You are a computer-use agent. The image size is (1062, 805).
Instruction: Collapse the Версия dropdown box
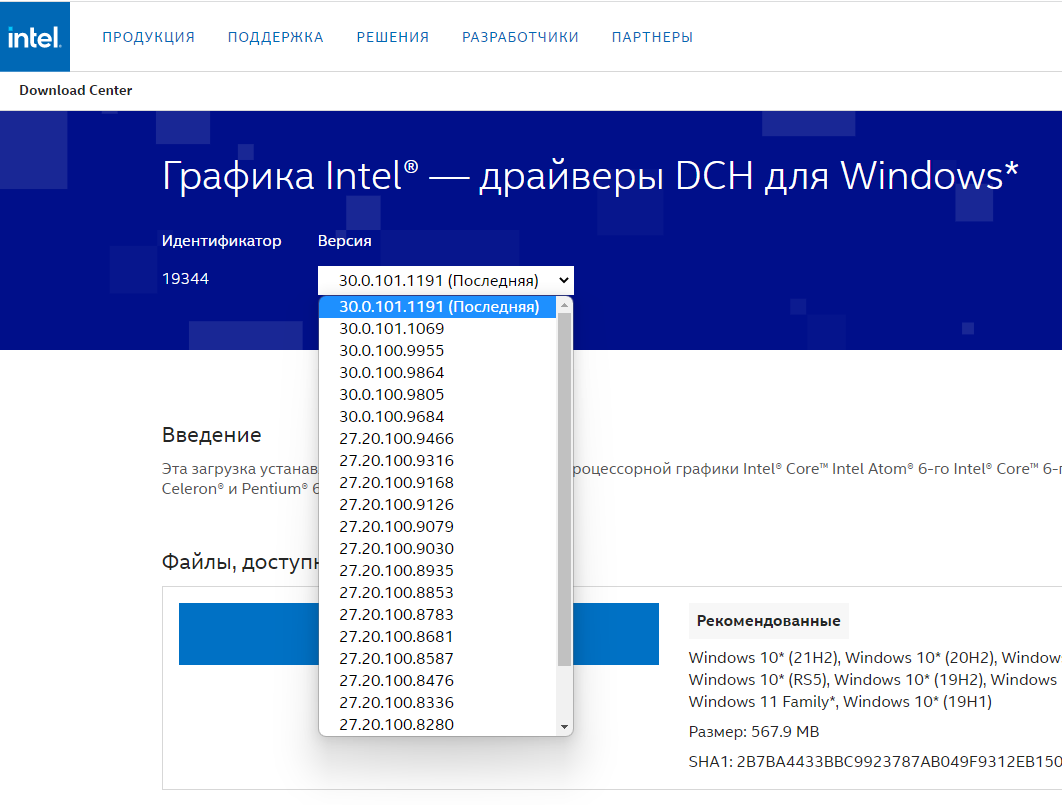[445, 280]
